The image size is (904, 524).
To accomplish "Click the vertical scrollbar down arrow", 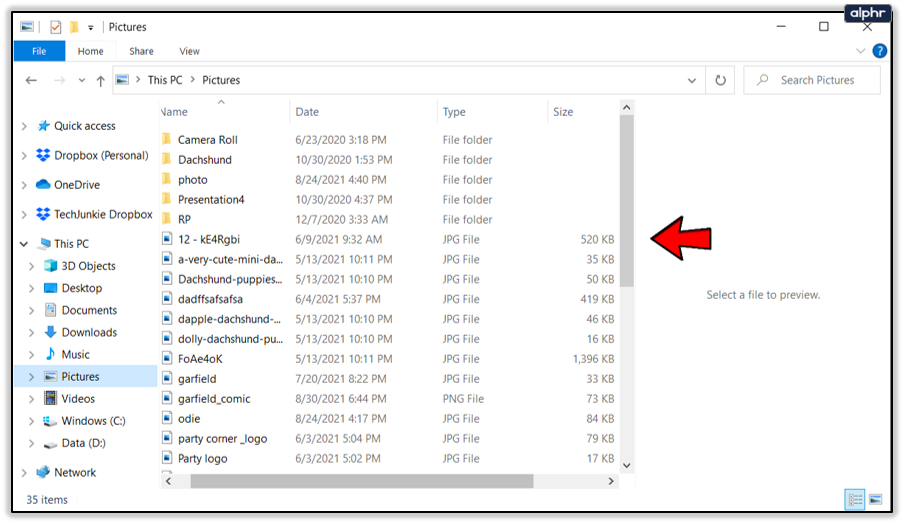I will click(x=627, y=466).
